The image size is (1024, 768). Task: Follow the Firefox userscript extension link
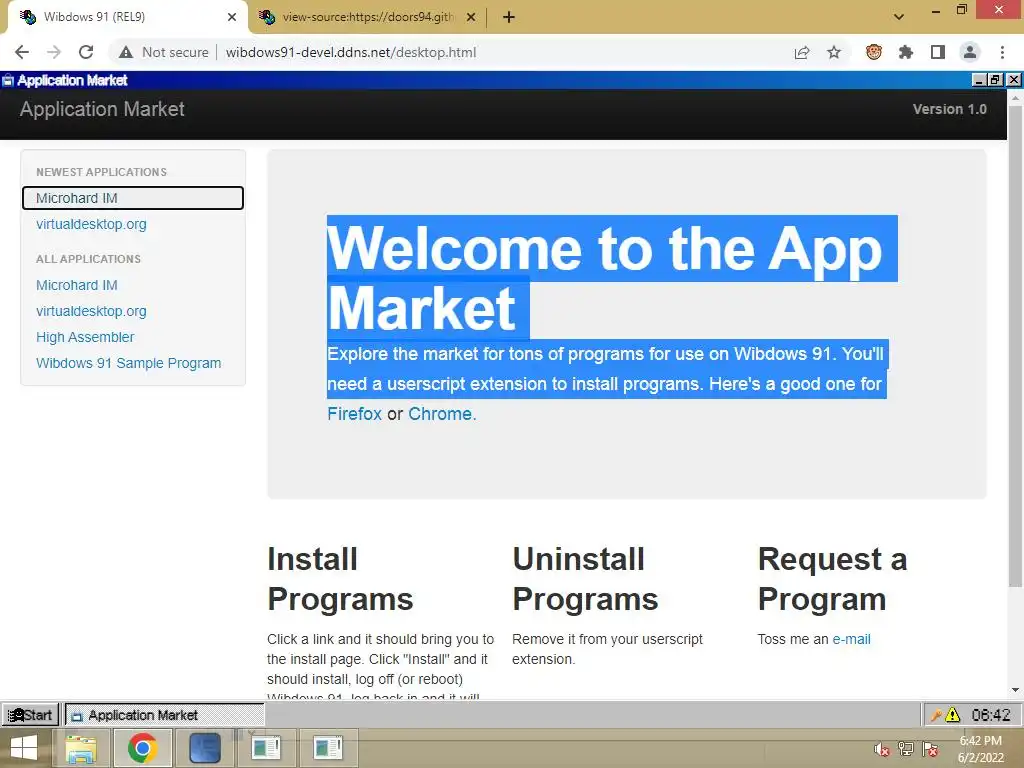355,414
